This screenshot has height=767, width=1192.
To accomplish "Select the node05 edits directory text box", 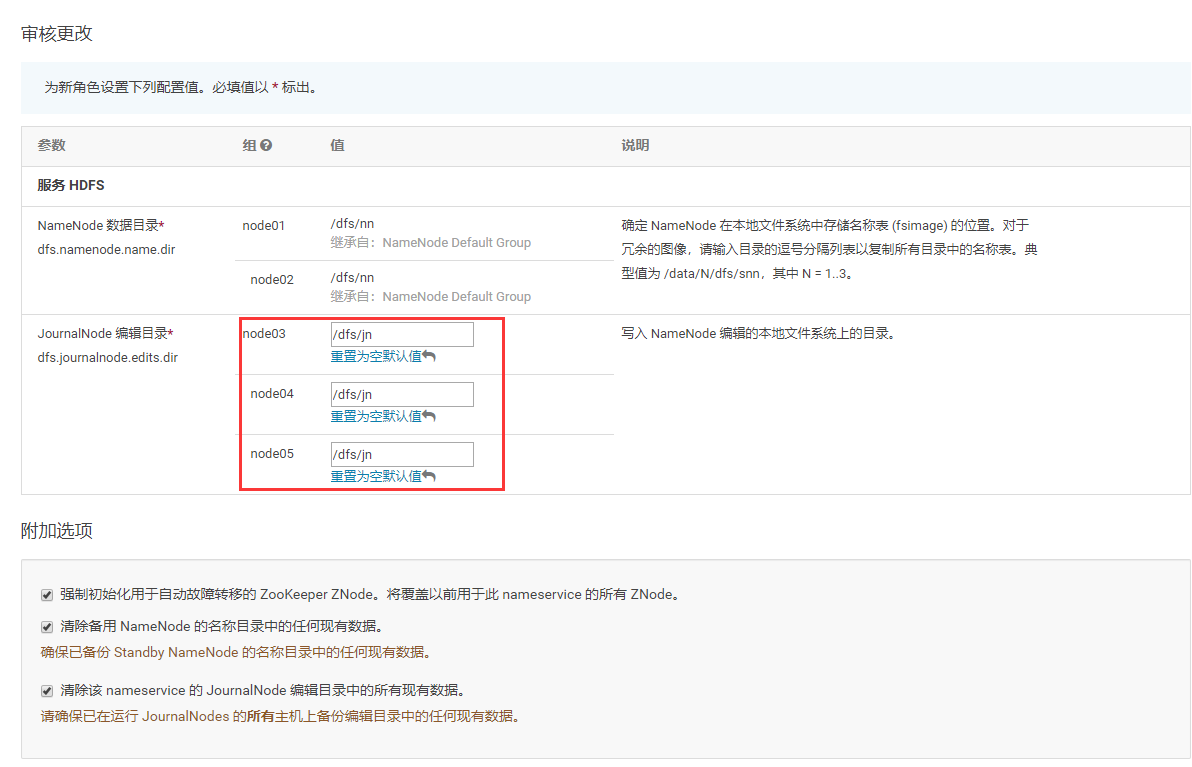I will click(402, 455).
